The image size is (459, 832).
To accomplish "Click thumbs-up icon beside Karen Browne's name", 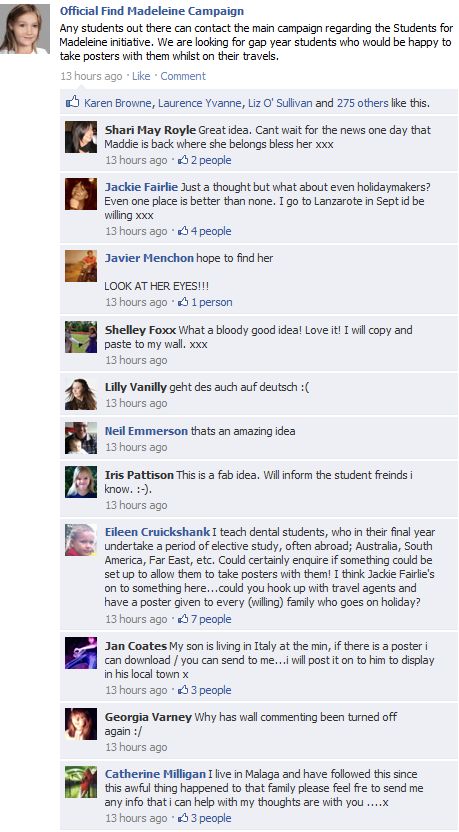I will coord(73,102).
